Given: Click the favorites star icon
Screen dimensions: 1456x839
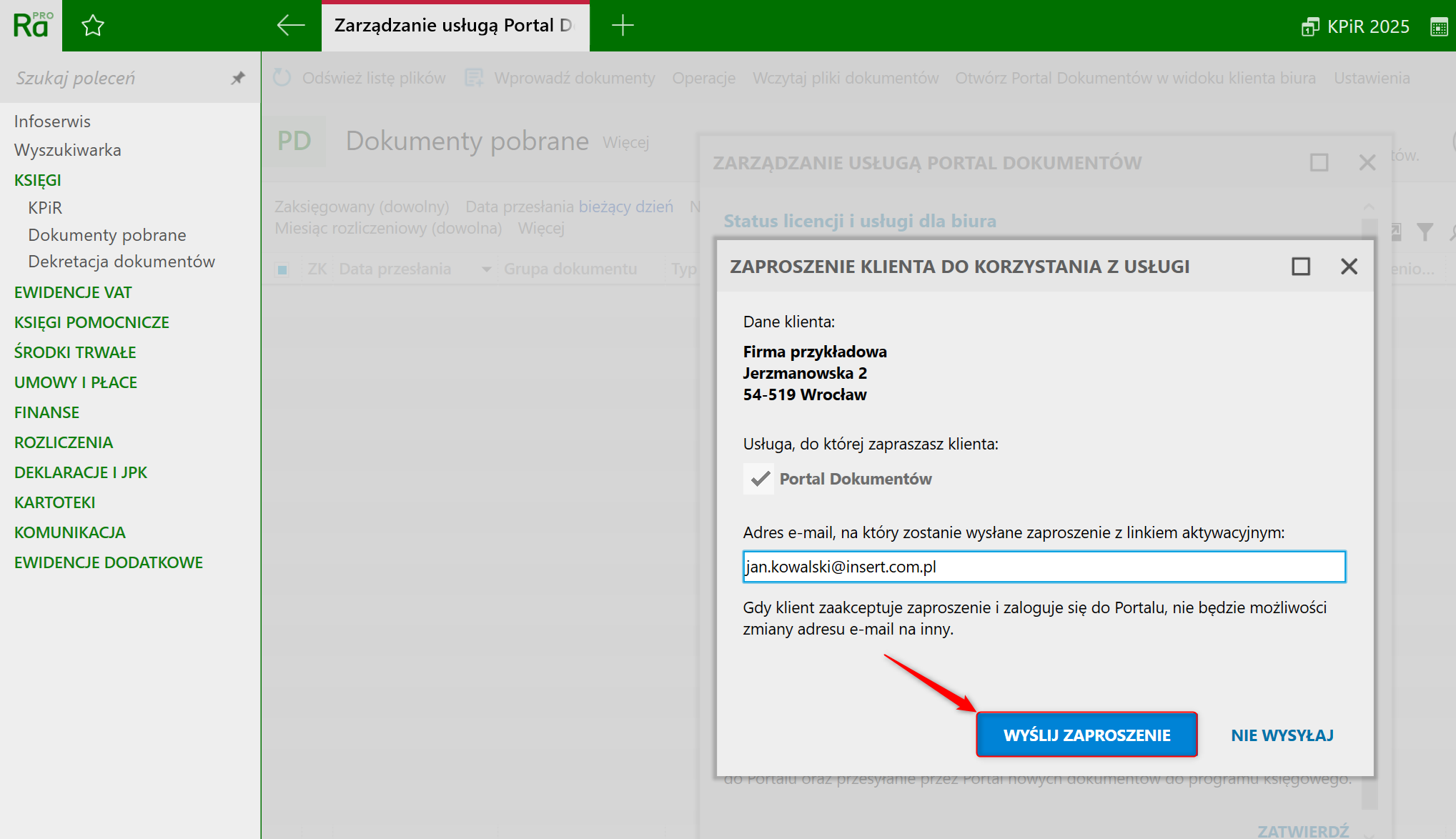Looking at the screenshot, I should point(93,26).
